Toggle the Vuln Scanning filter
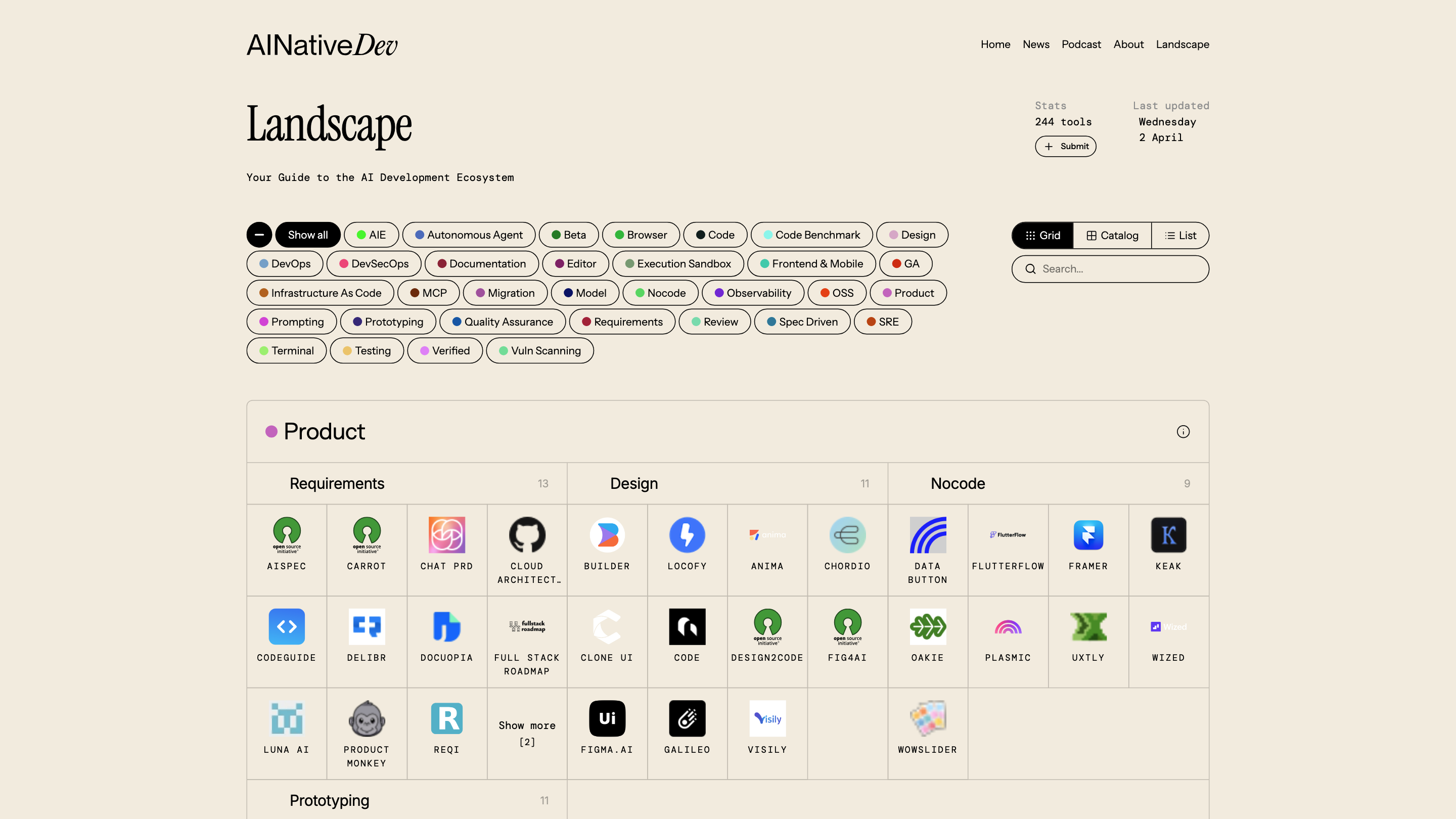Screen dimensions: 1456x819 (x=539, y=350)
